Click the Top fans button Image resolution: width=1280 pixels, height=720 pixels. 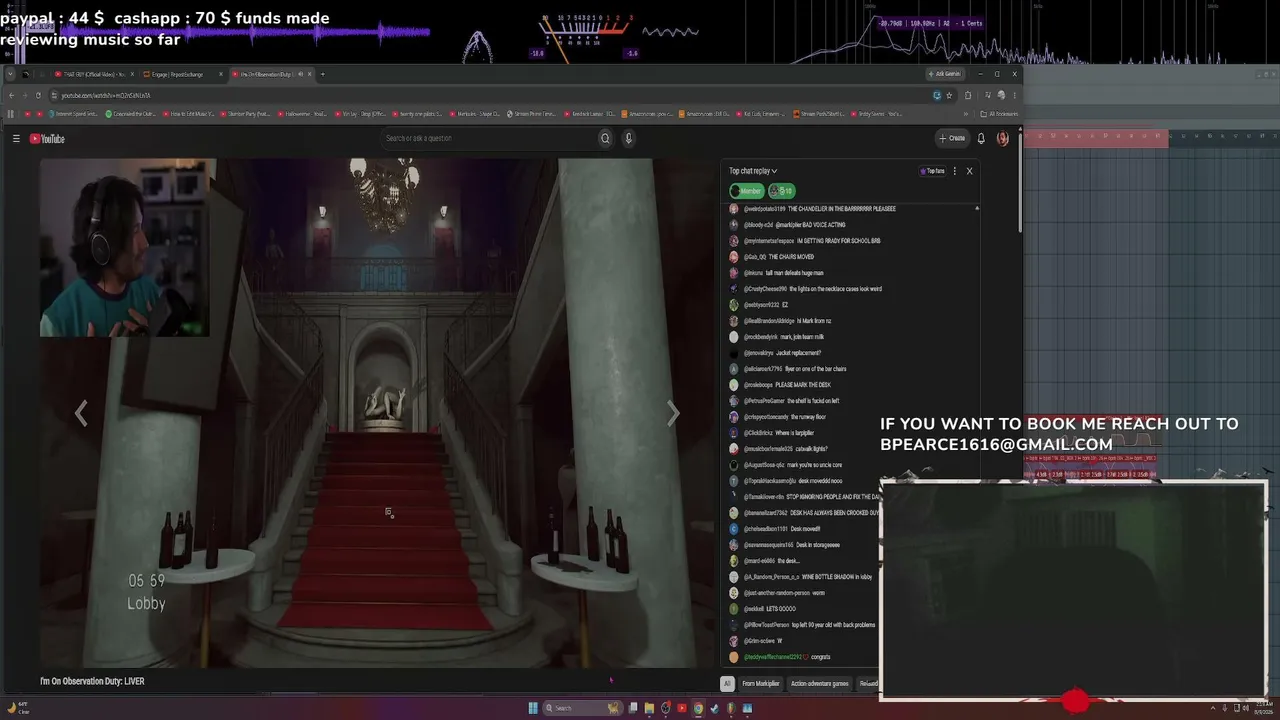click(x=932, y=171)
